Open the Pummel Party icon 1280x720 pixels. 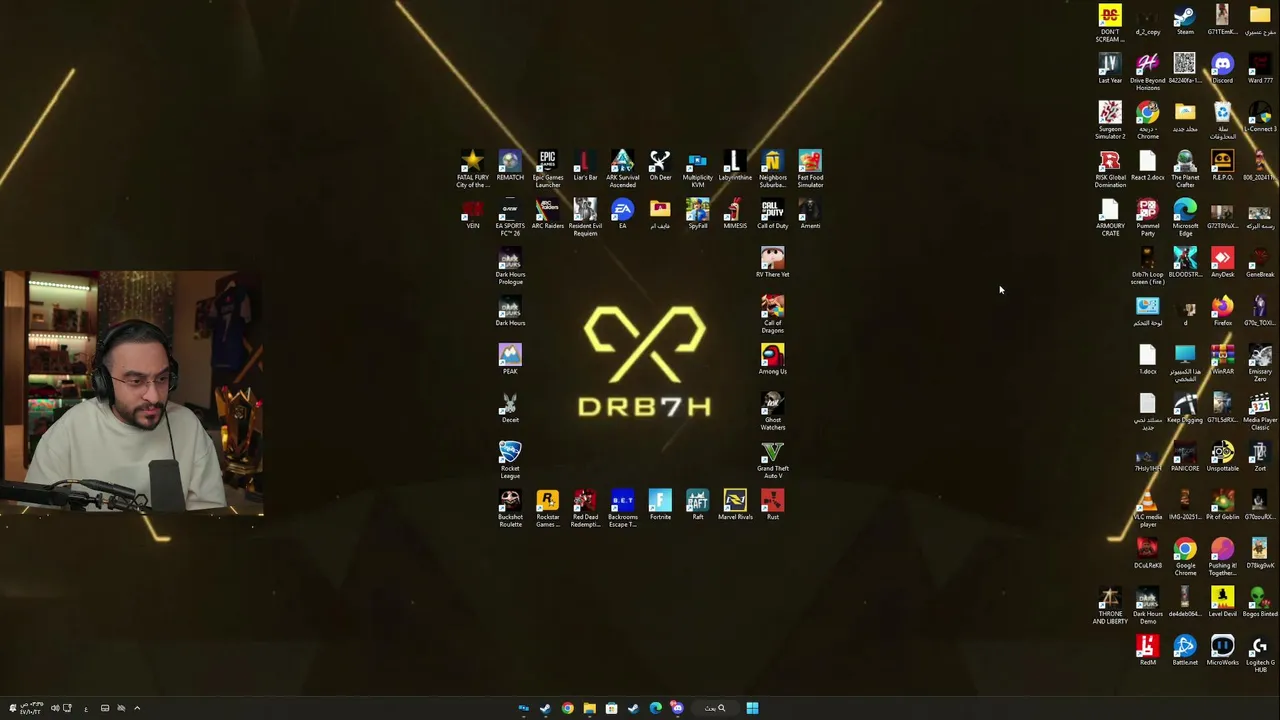pyautogui.click(x=1147, y=218)
